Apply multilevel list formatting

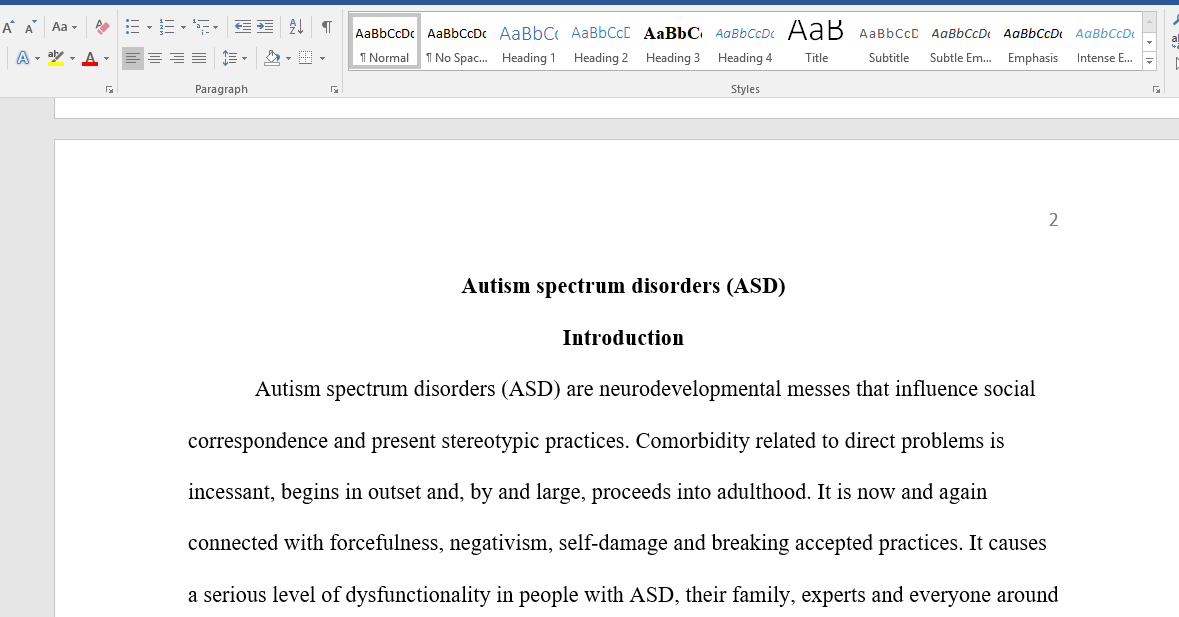point(201,27)
